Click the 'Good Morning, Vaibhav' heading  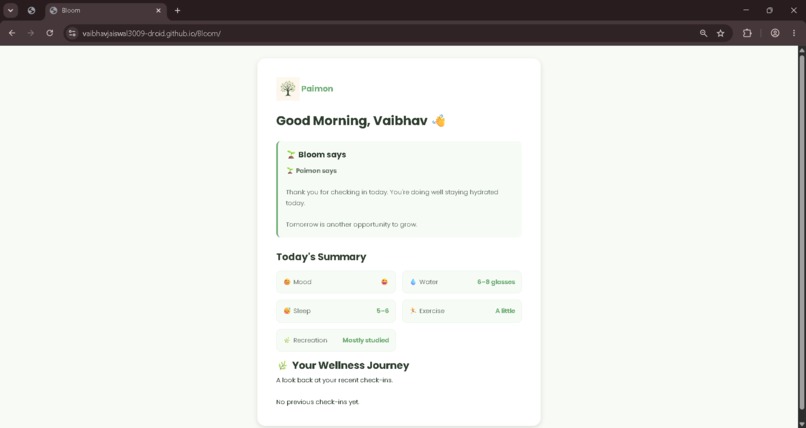pyautogui.click(x=352, y=121)
